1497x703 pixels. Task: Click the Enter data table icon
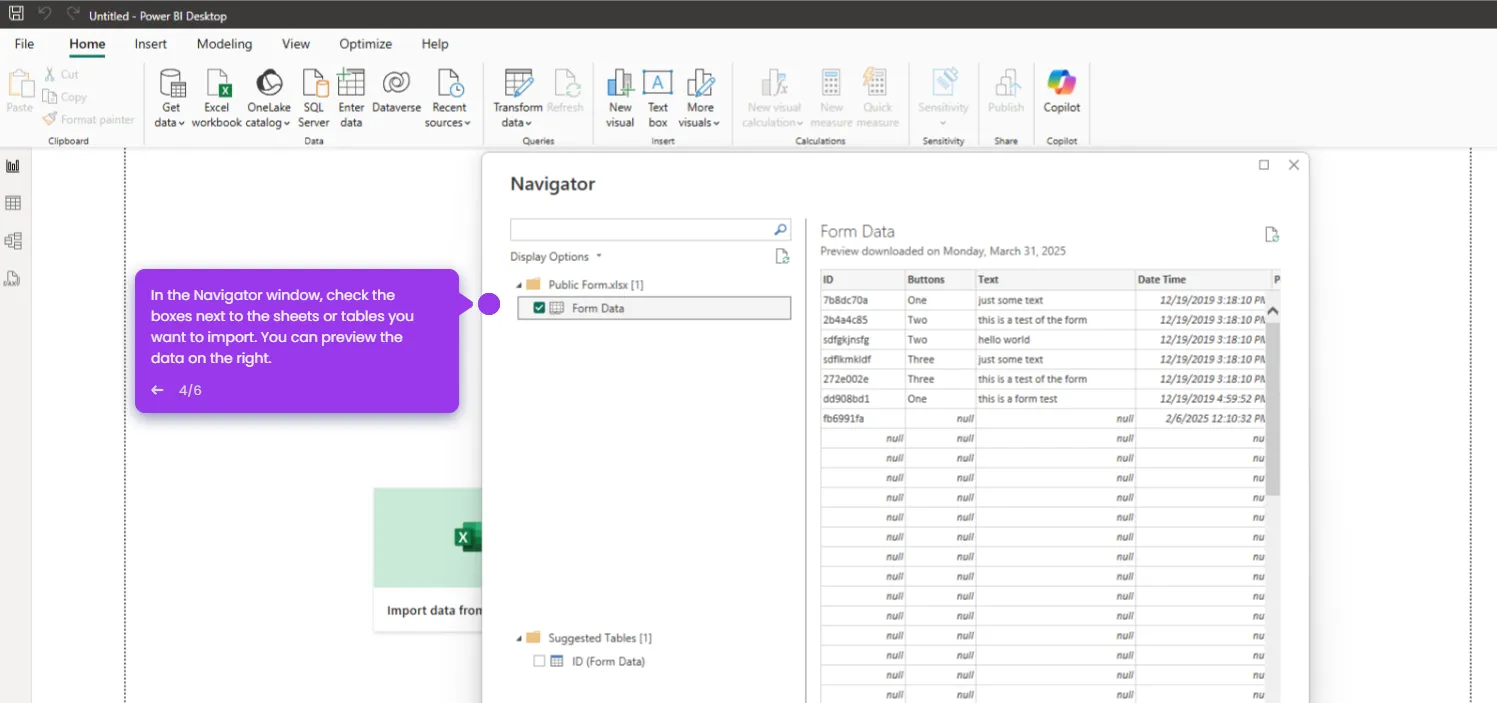click(x=351, y=83)
